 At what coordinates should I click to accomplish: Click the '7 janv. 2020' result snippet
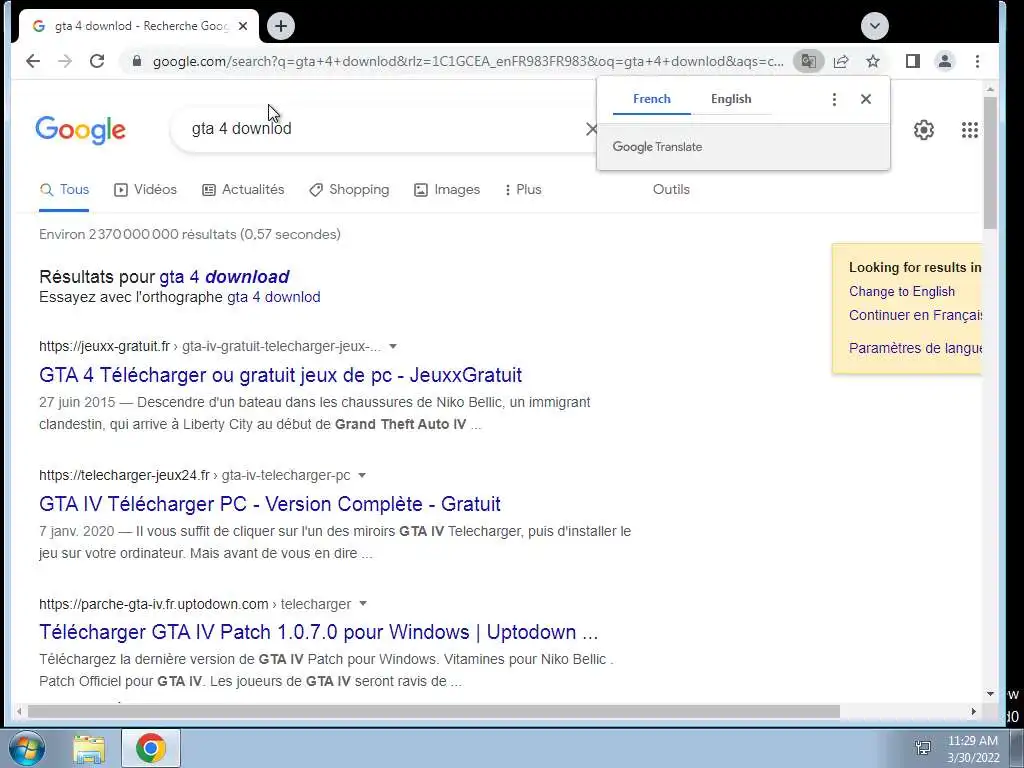[335, 542]
